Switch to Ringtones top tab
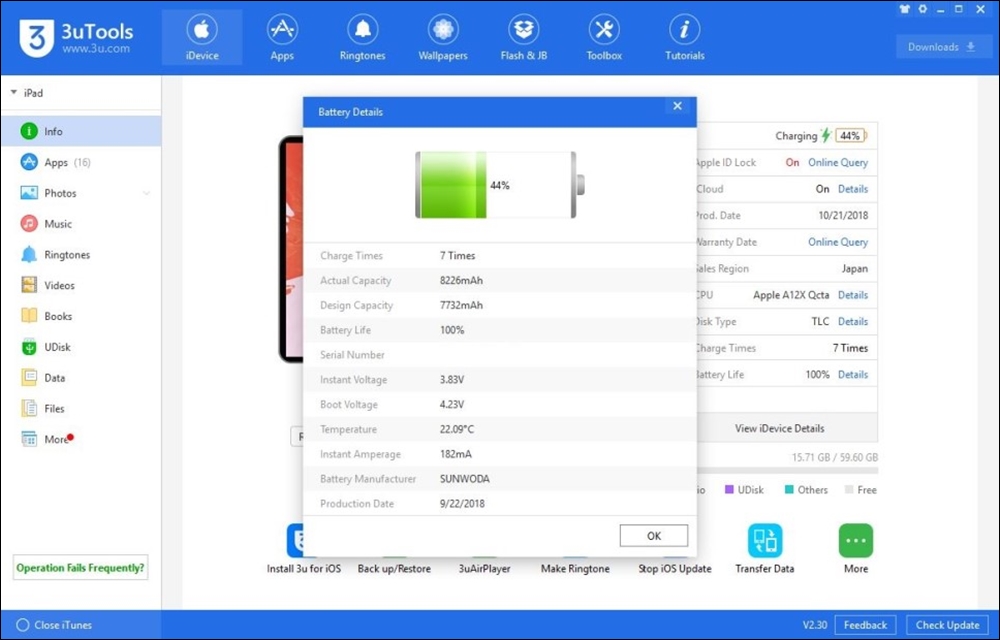 (x=362, y=38)
